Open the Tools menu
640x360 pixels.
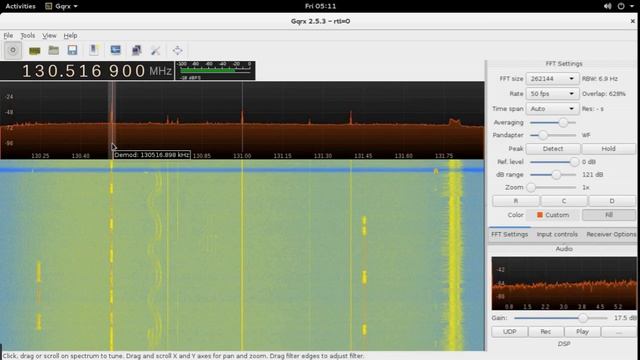tap(28, 36)
